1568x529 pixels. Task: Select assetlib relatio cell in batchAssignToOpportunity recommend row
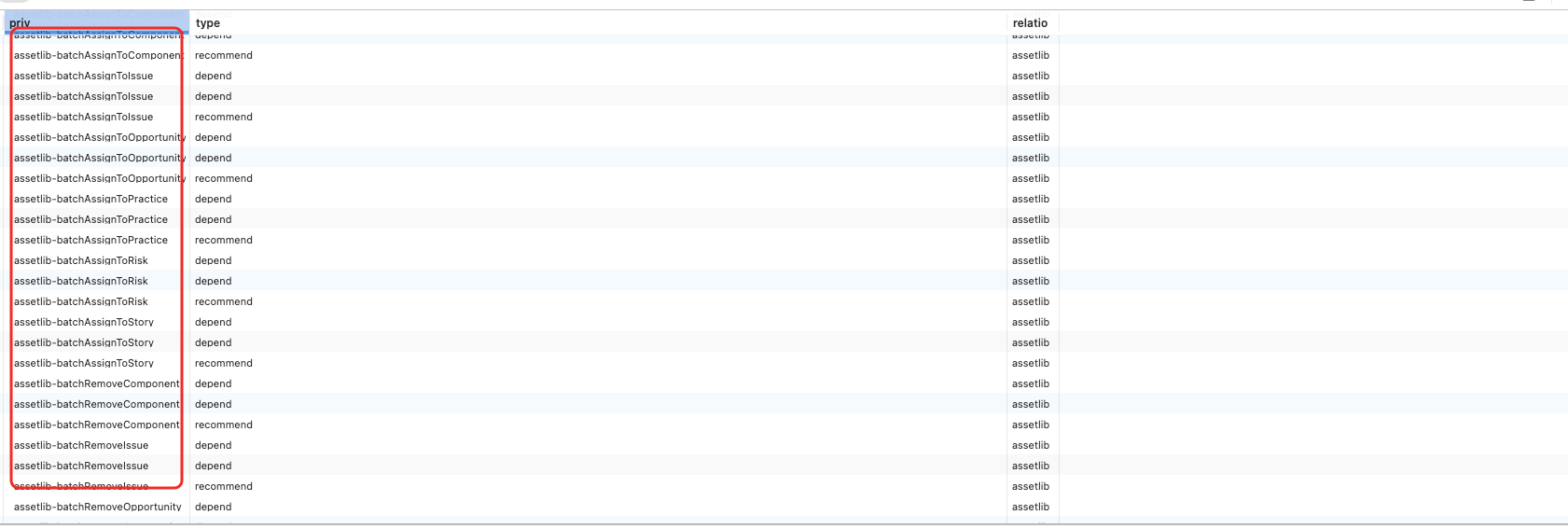[1031, 178]
